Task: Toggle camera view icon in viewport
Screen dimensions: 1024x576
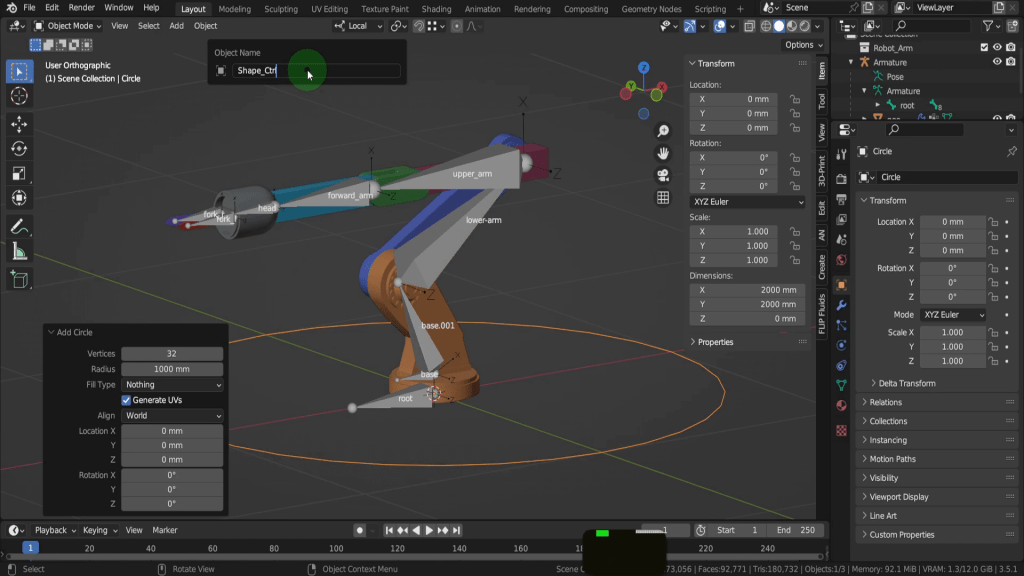Action: (663, 175)
